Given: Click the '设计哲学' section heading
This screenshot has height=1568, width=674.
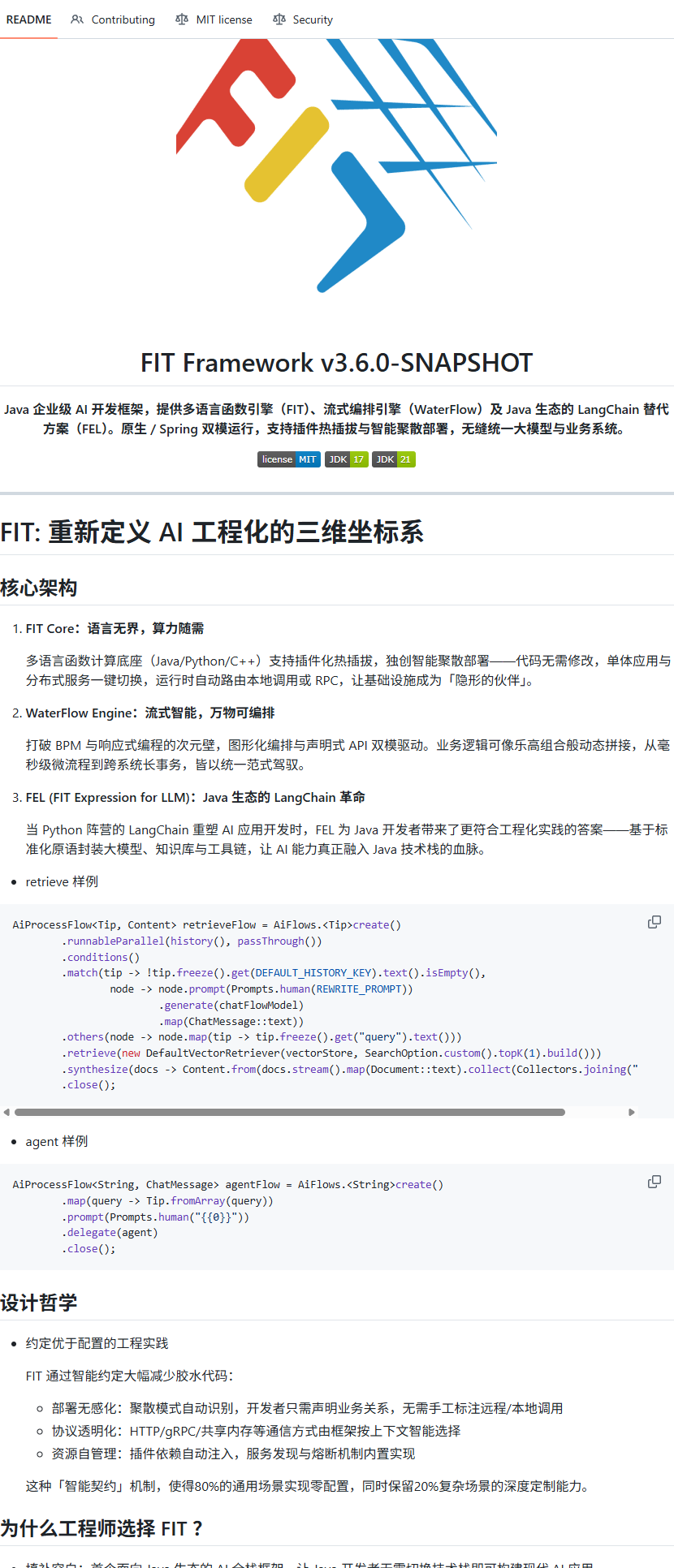Looking at the screenshot, I should click(x=39, y=1303).
